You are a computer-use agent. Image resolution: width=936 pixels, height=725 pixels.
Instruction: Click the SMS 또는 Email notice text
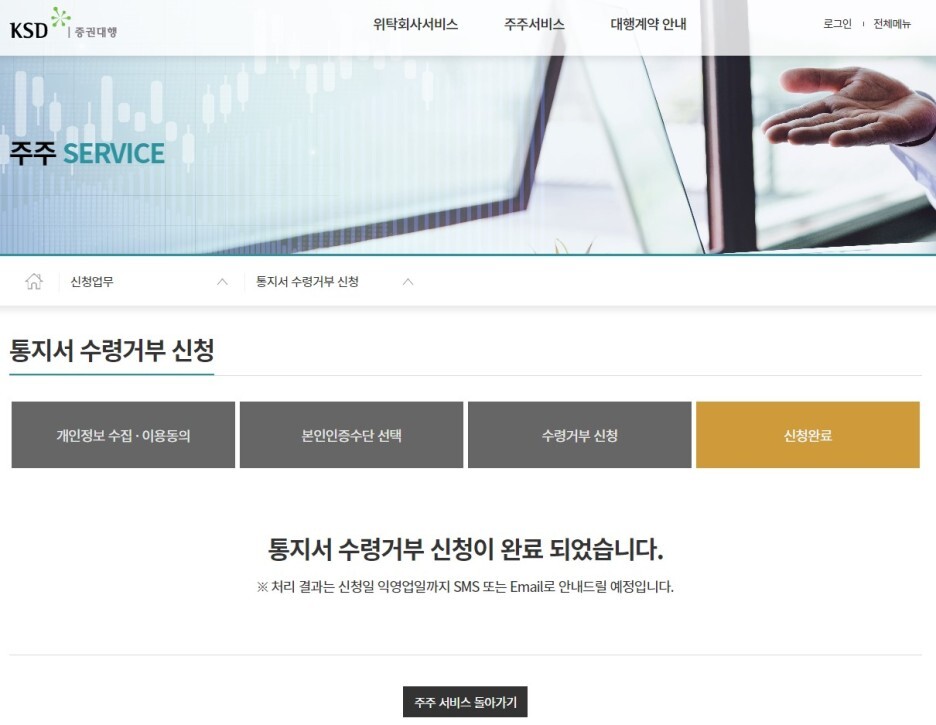pos(465,587)
